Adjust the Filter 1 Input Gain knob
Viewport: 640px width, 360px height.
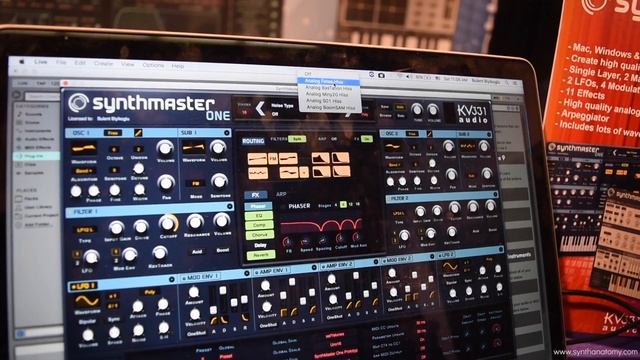[x=116, y=227]
